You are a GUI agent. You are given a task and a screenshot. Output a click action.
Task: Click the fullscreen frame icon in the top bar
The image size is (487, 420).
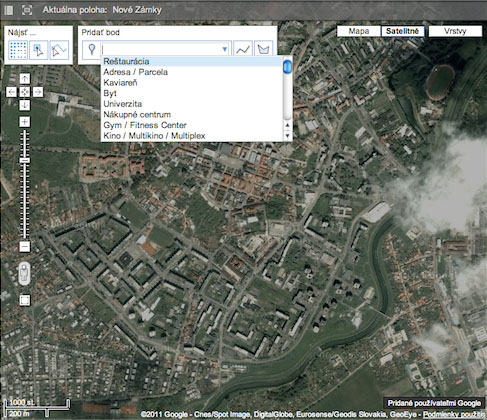pyautogui.click(x=27, y=10)
